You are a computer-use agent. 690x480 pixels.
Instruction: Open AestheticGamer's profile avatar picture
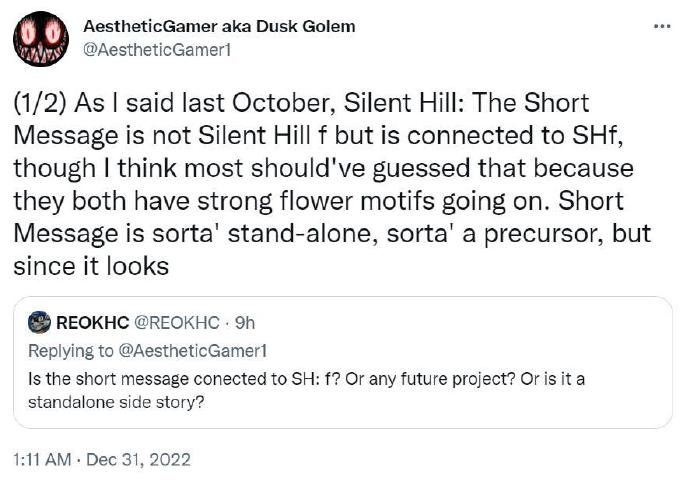pyautogui.click(x=41, y=39)
